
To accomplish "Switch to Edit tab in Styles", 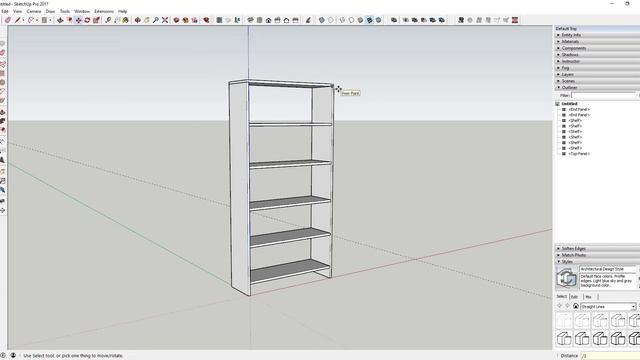I will pos(574,297).
